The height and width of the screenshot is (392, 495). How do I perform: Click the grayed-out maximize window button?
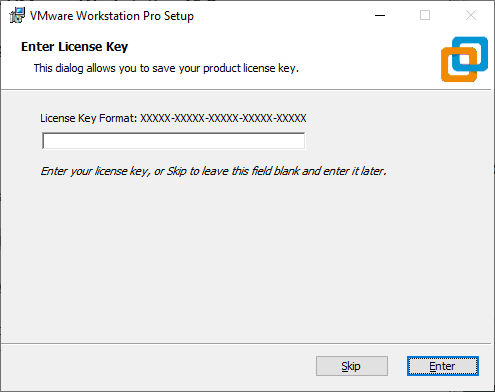(425, 15)
